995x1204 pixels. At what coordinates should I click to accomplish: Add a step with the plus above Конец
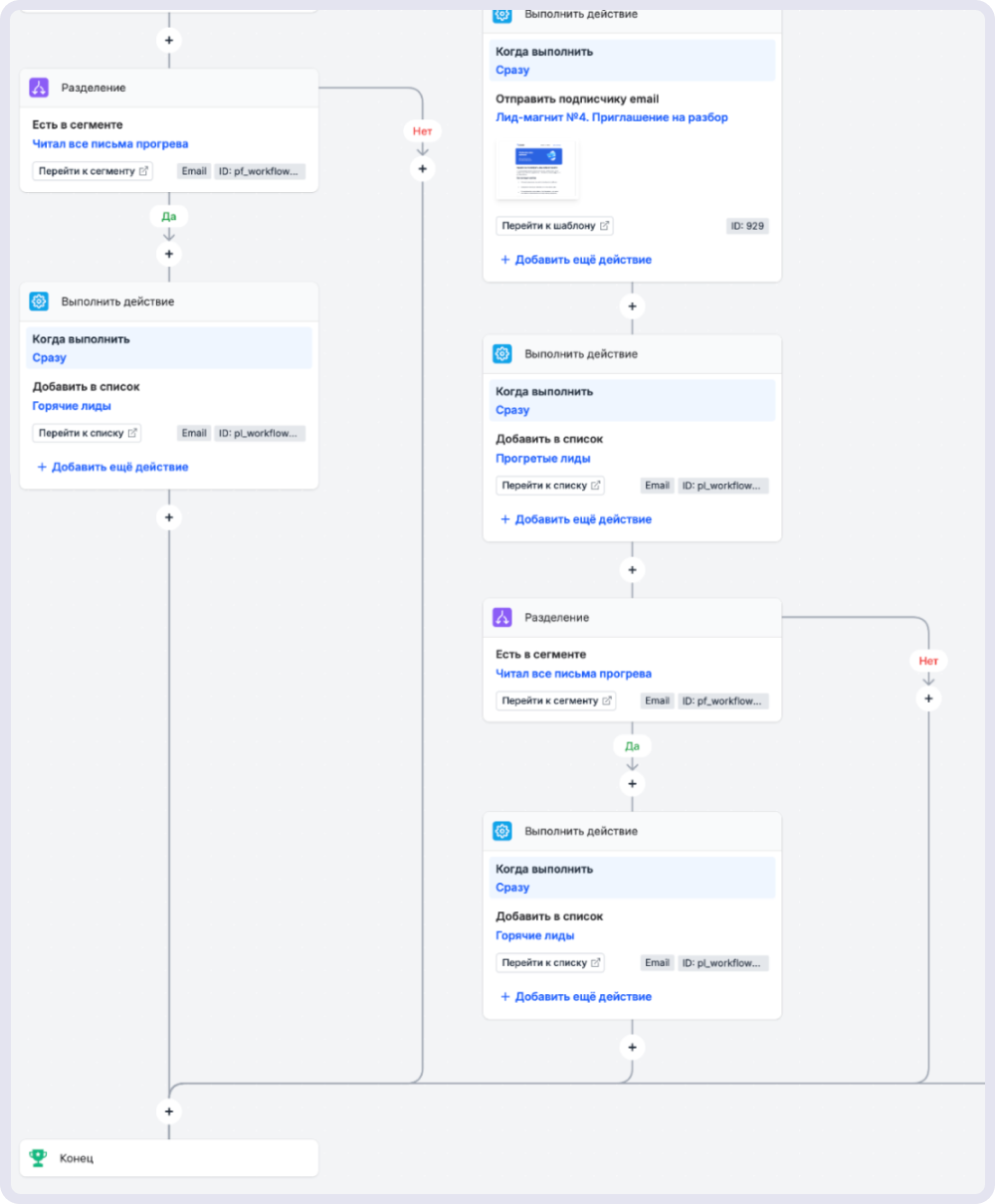[169, 1111]
